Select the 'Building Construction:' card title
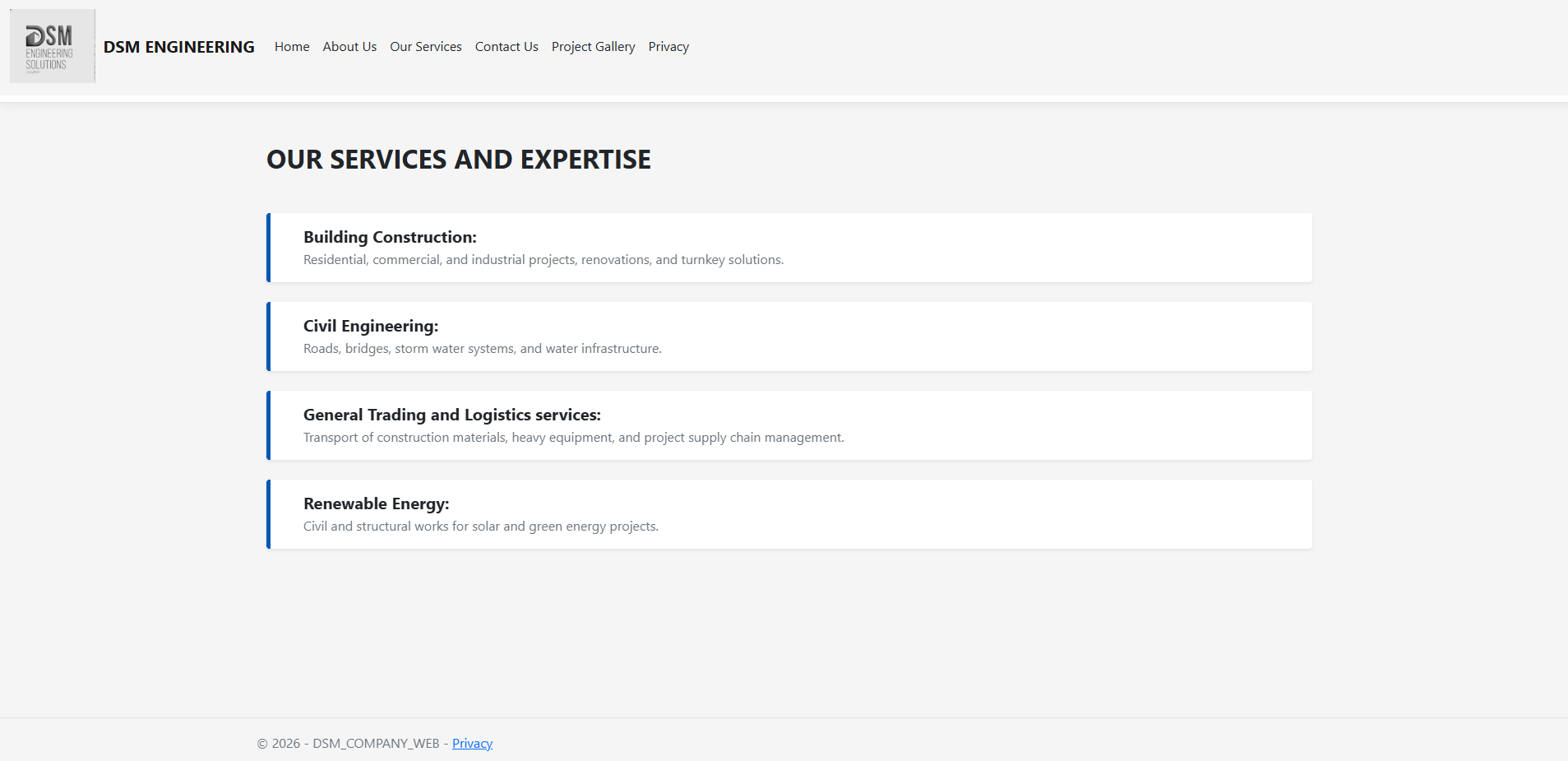 click(x=390, y=237)
